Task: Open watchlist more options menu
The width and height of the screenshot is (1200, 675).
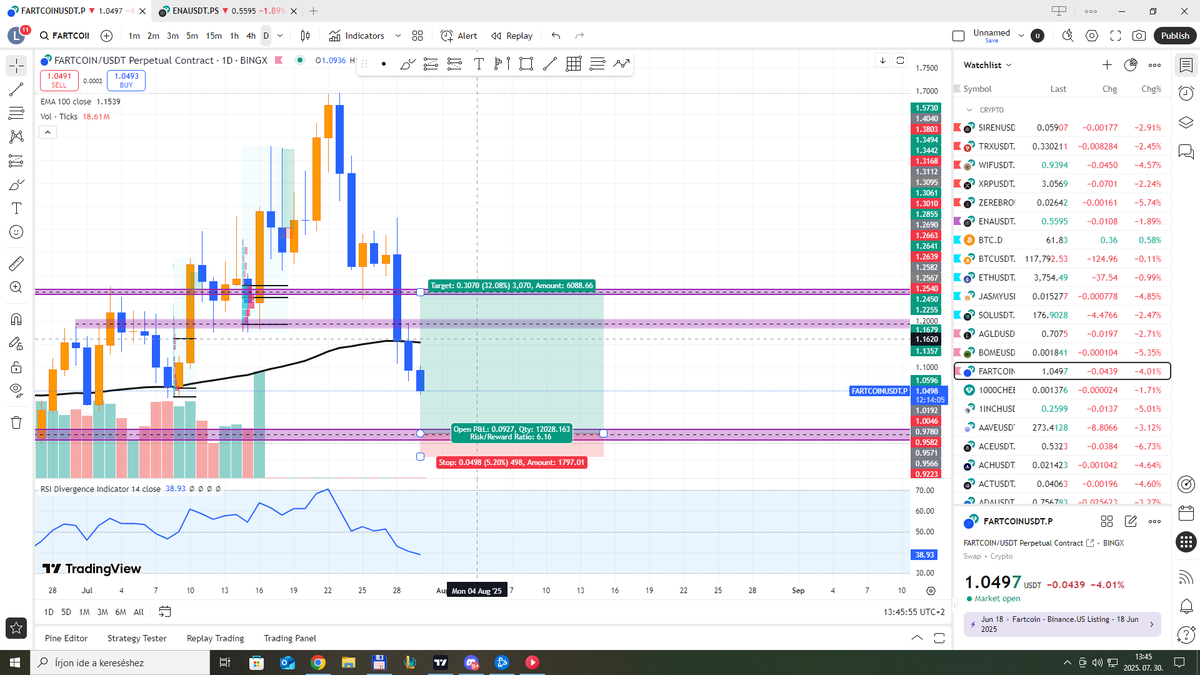Action: [1154, 65]
